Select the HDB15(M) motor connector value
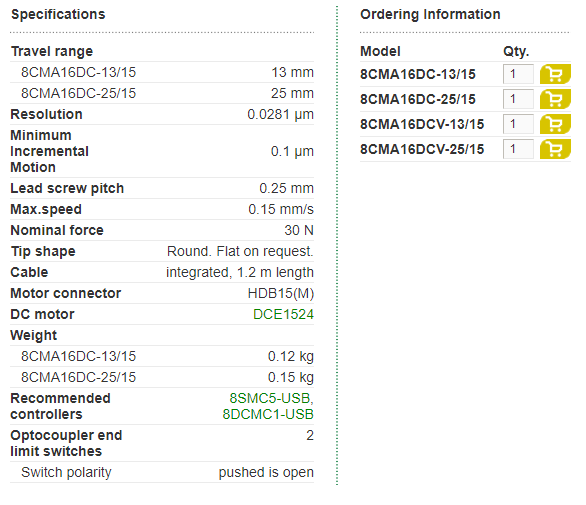Screen dimensions: 586x505 [281, 293]
